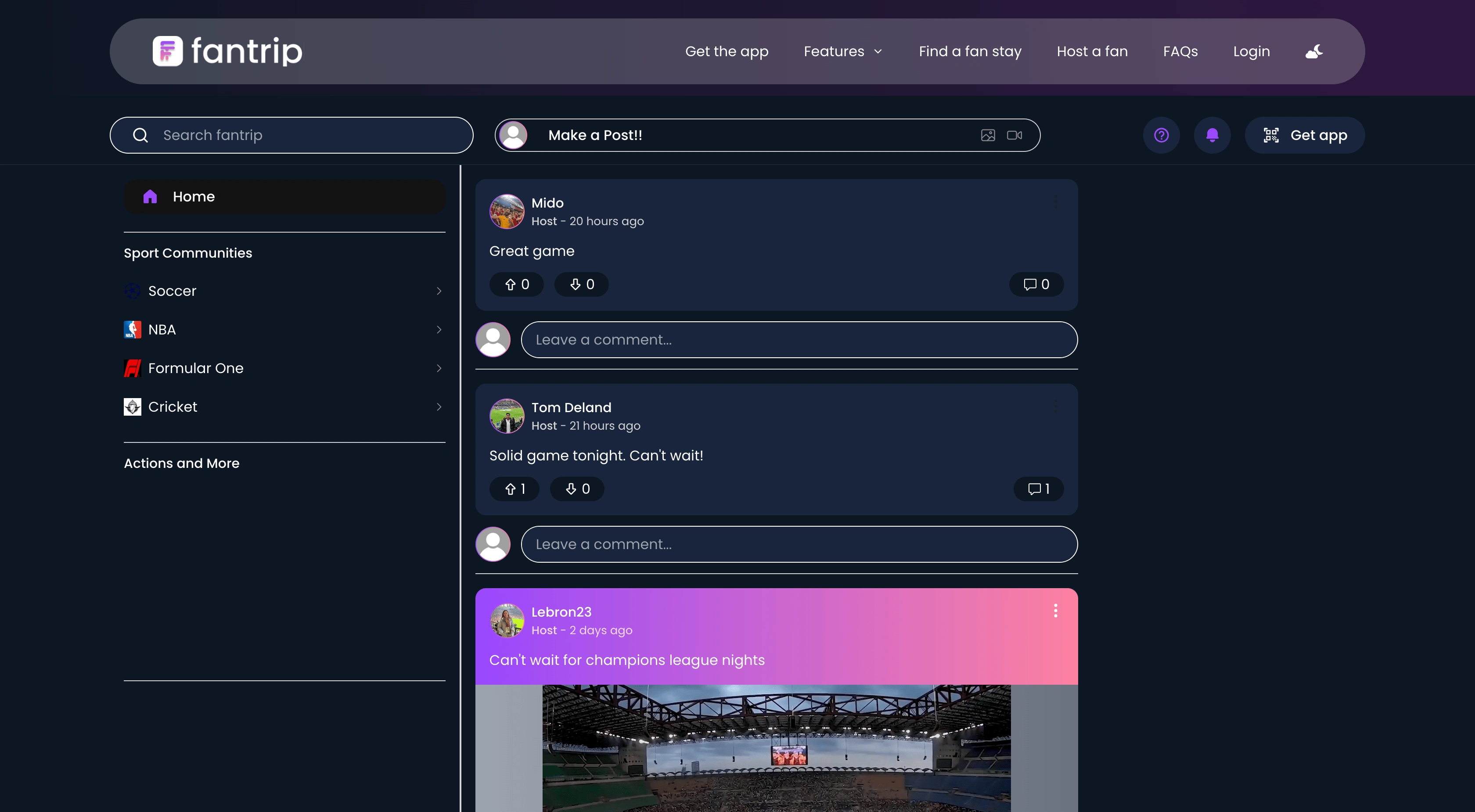Open Lebron23's profile avatar
Image resolution: width=1475 pixels, height=812 pixels.
[507, 620]
